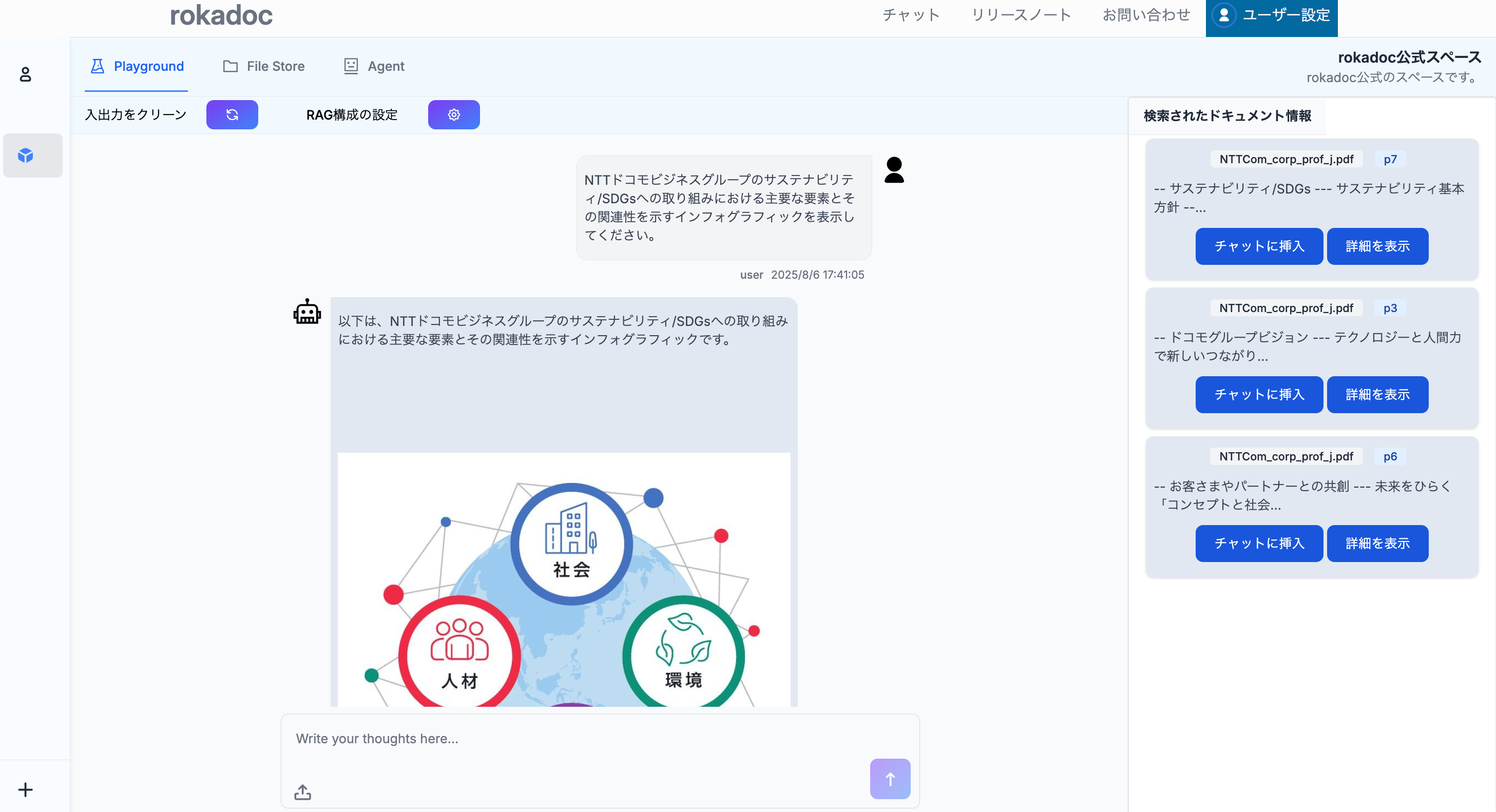1496x812 pixels.
Task: Click the robot icon of the assistant reply
Action: [307, 312]
